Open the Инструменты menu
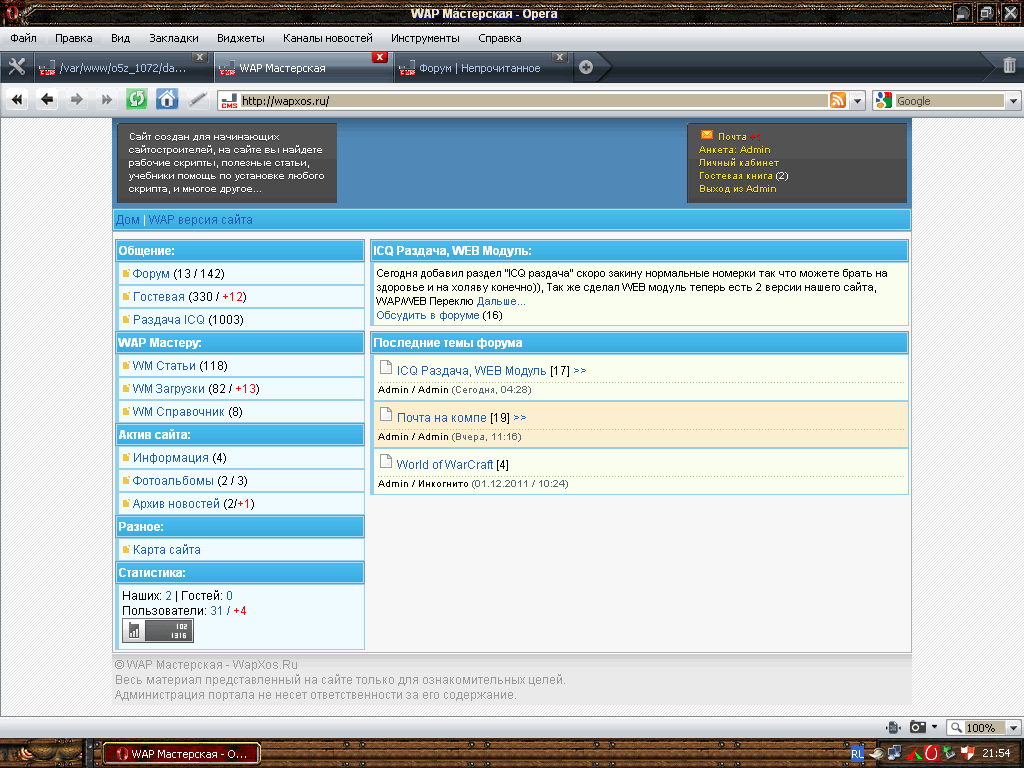Viewport: 1024px width, 768px height. pyautogui.click(x=425, y=38)
